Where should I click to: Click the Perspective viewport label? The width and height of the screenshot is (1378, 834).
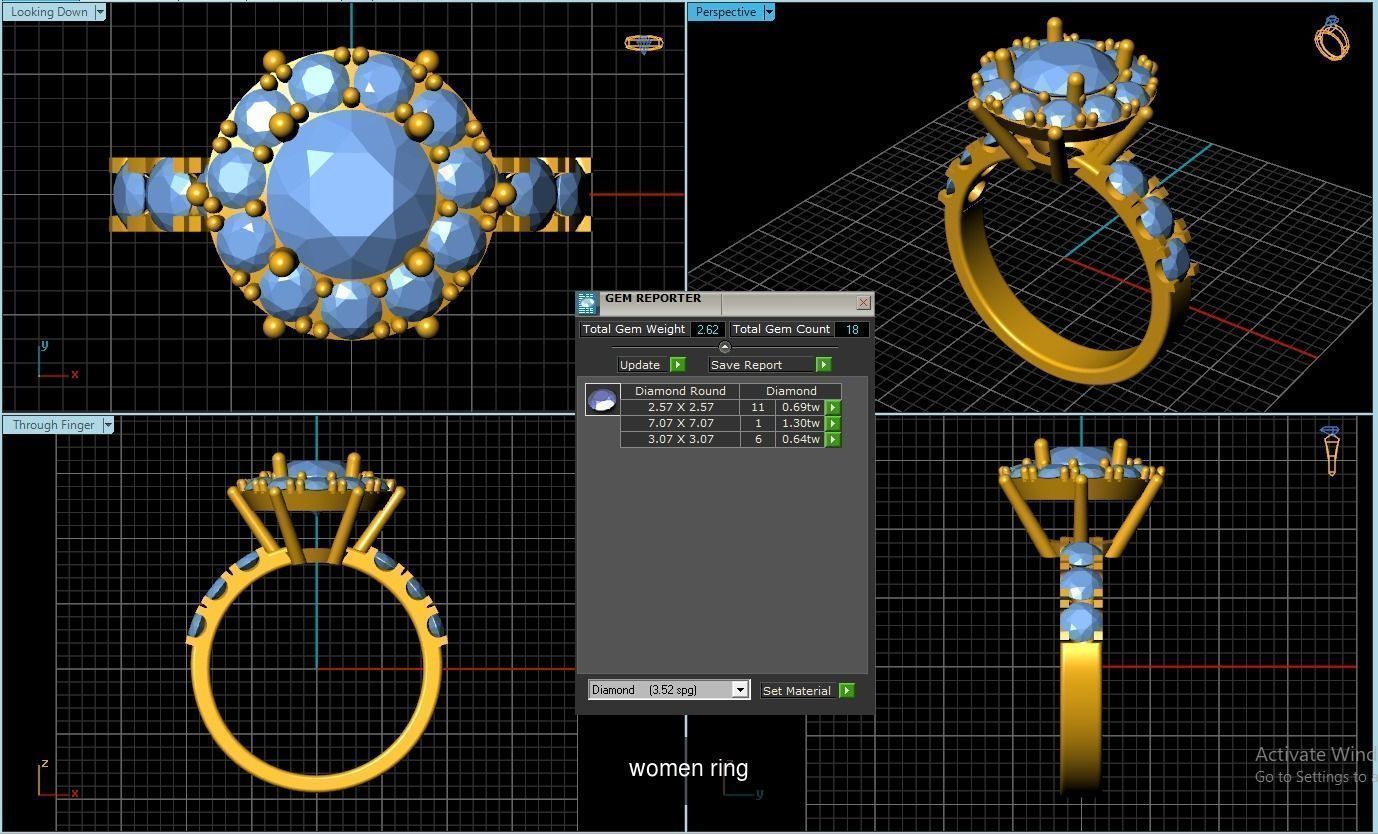[726, 12]
